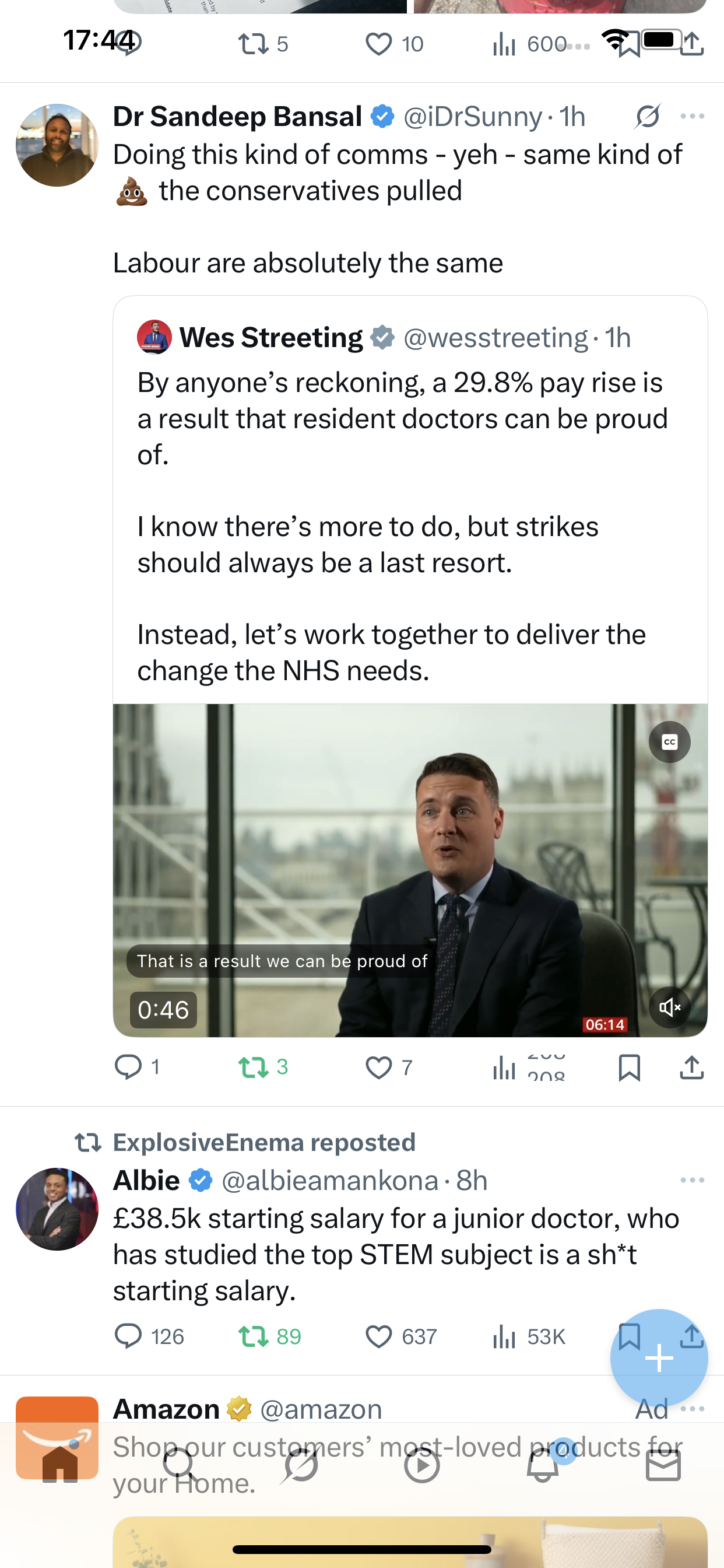Share Dr Sandeep Bansal's post
724x1568 pixels.
click(692, 1067)
